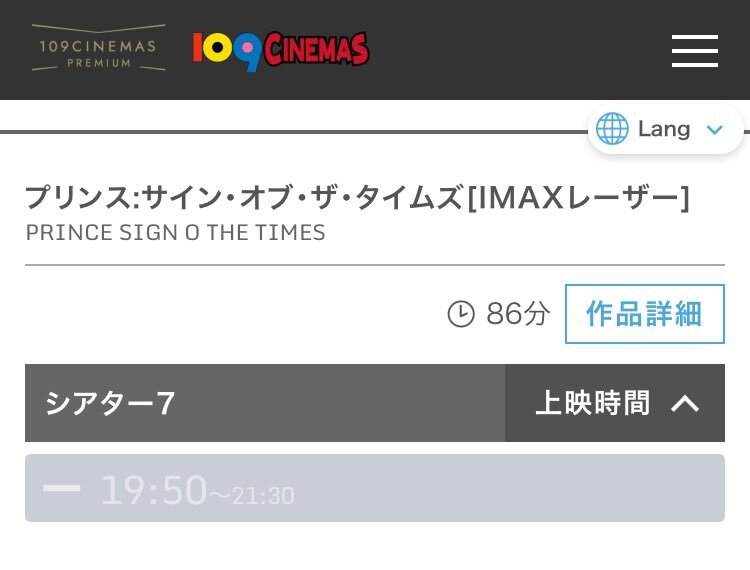Click the globe language icon
This screenshot has height=570, width=750.
pos(612,128)
